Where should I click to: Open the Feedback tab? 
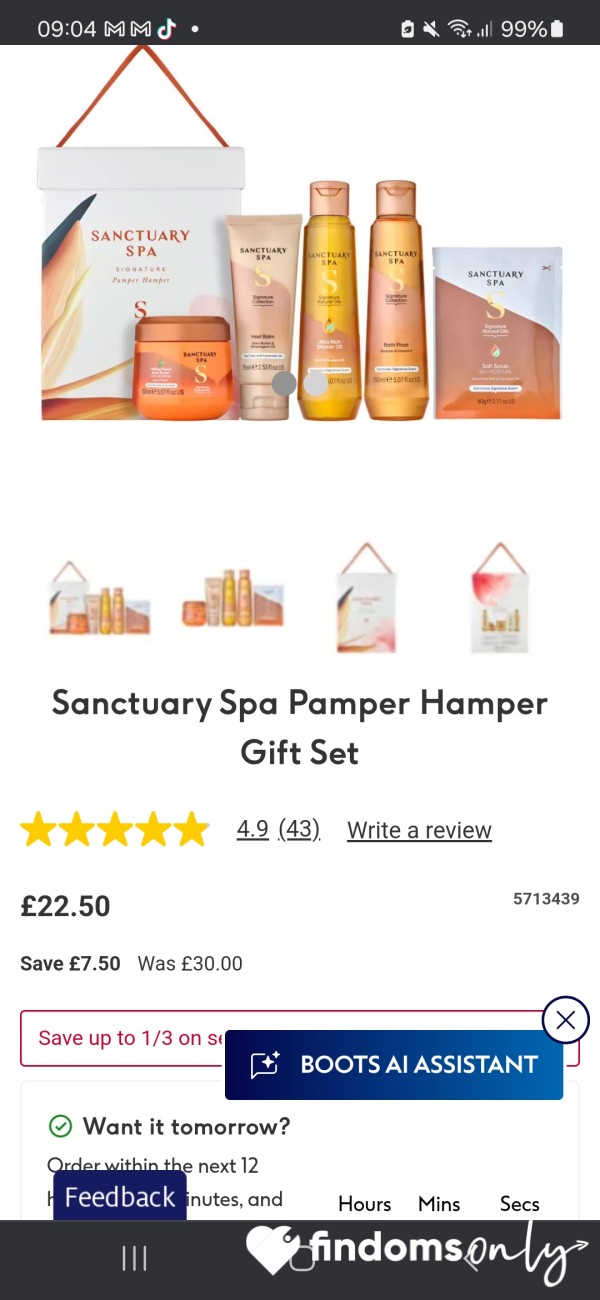pos(120,1197)
